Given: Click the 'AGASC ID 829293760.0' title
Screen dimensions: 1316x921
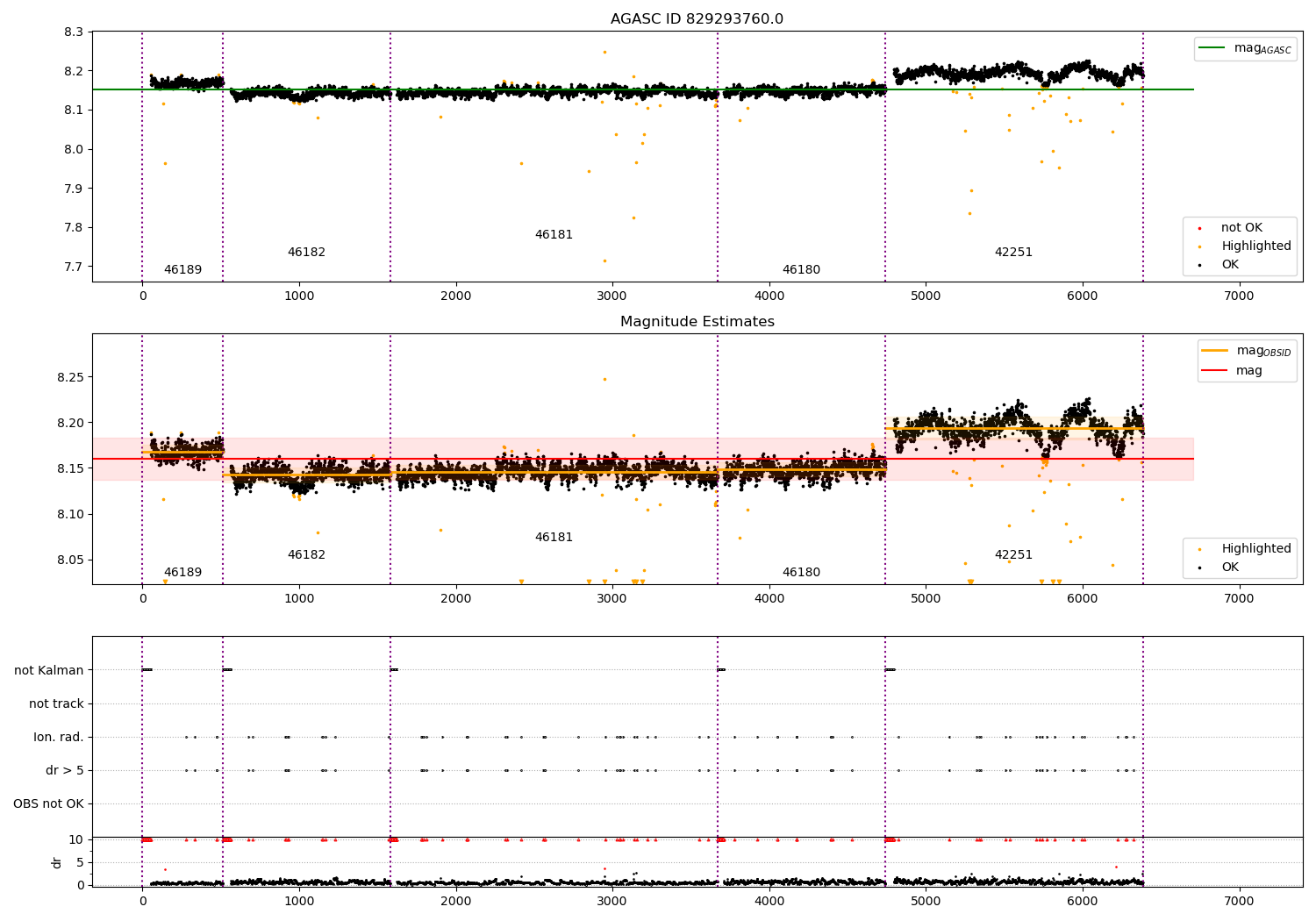Looking at the screenshot, I should (x=697, y=19).
